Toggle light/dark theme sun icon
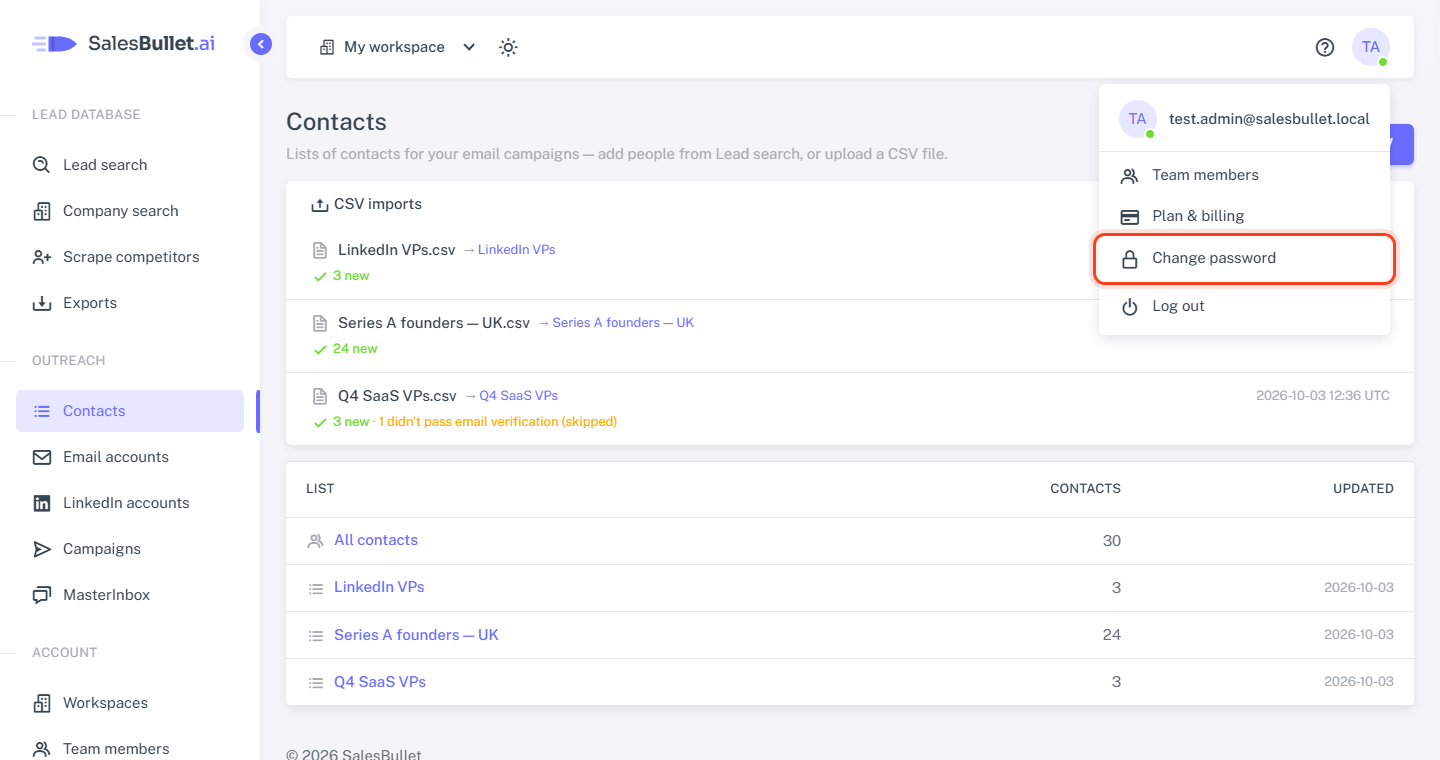Screen dimensions: 1440x760 (508, 47)
